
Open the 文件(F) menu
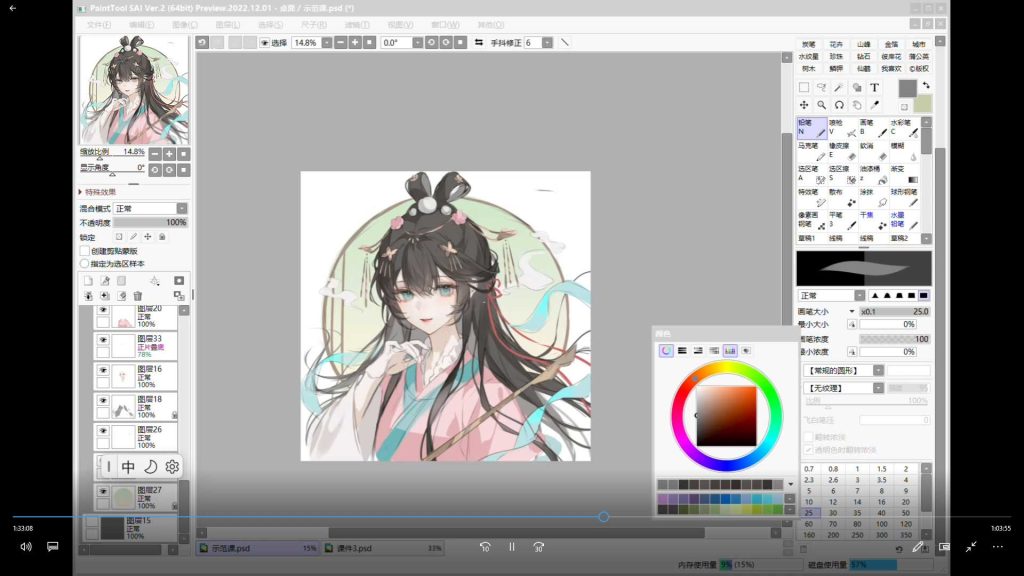click(x=99, y=25)
